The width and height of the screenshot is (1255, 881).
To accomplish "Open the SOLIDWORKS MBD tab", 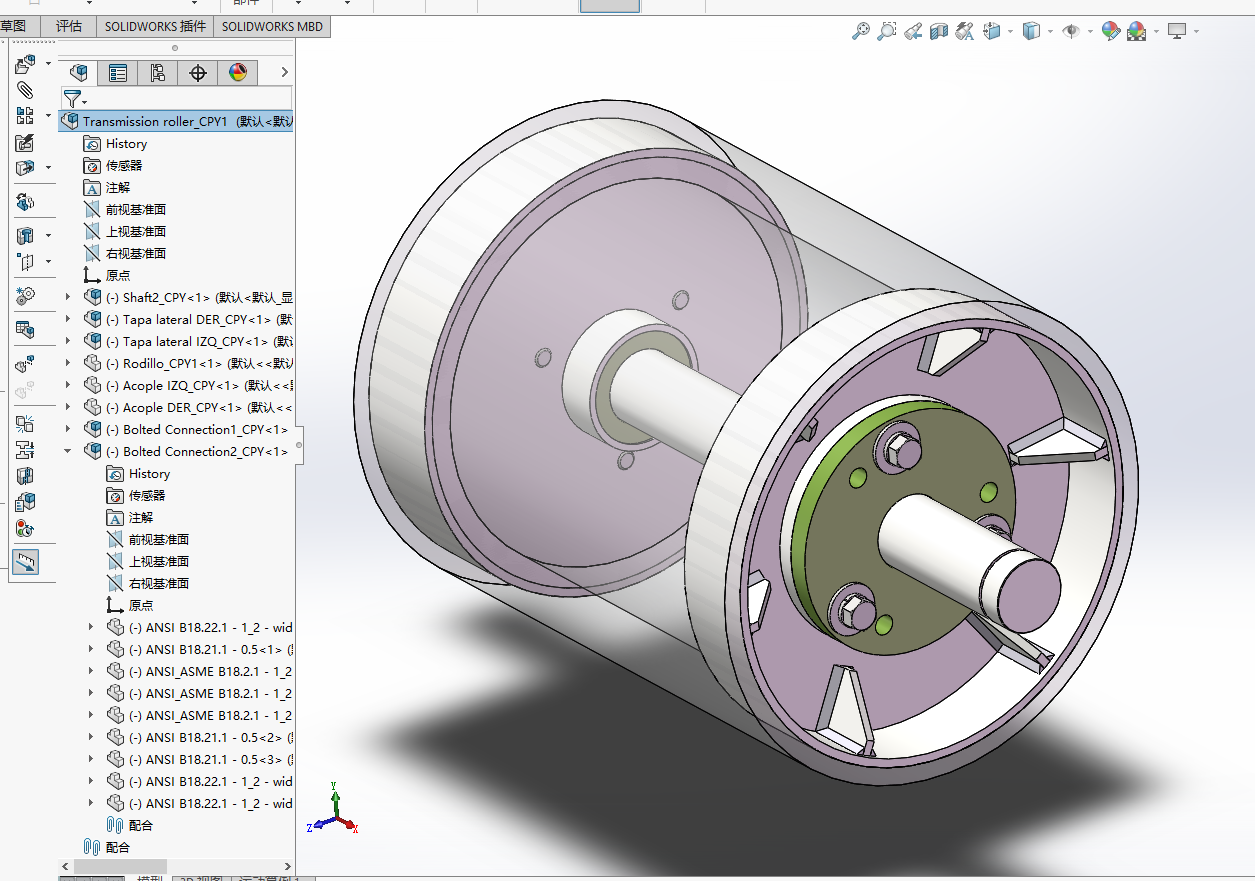I will [x=272, y=27].
